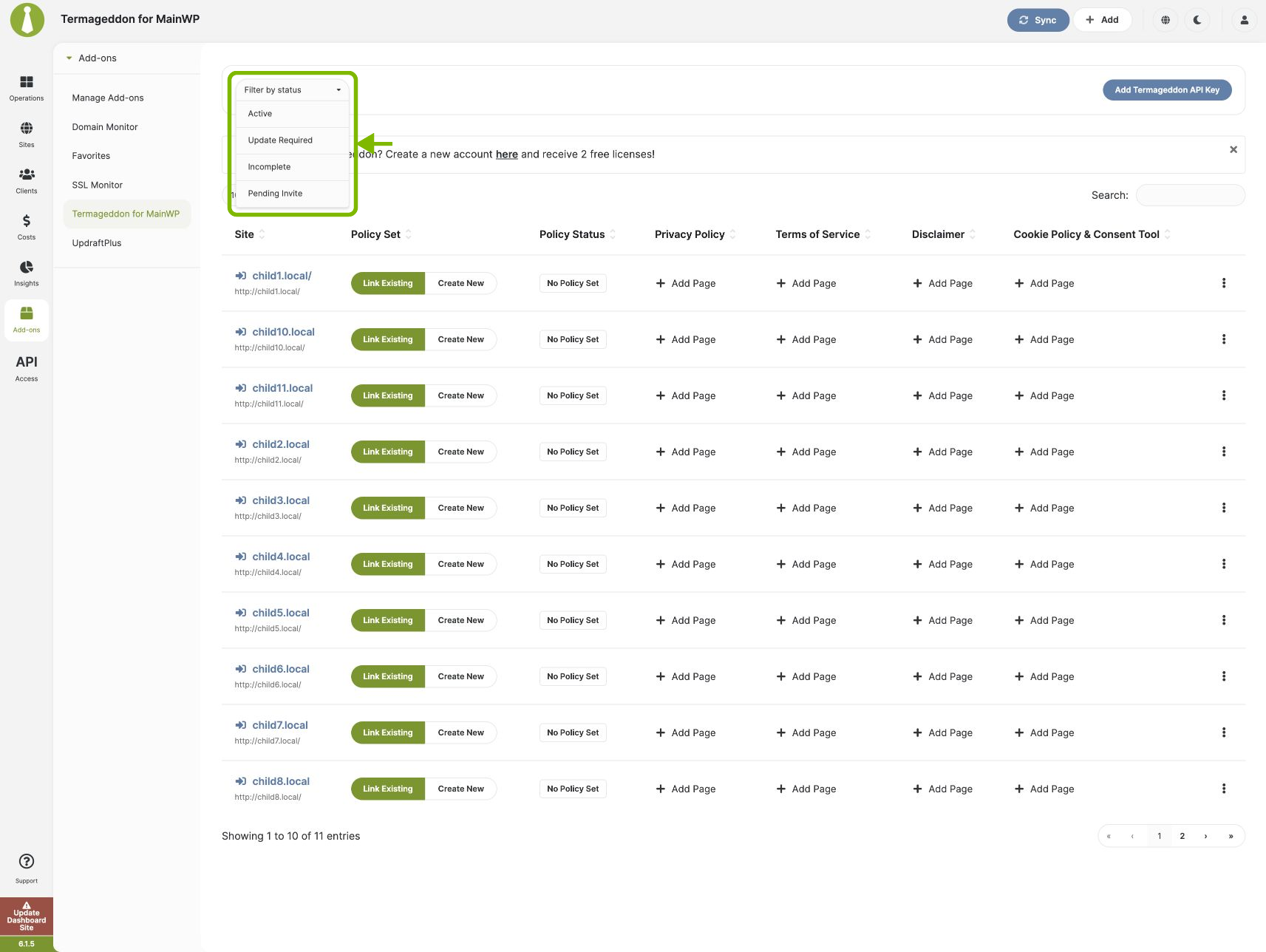Click the globe icon in top bar
The height and width of the screenshot is (952, 1266).
pyautogui.click(x=1165, y=20)
